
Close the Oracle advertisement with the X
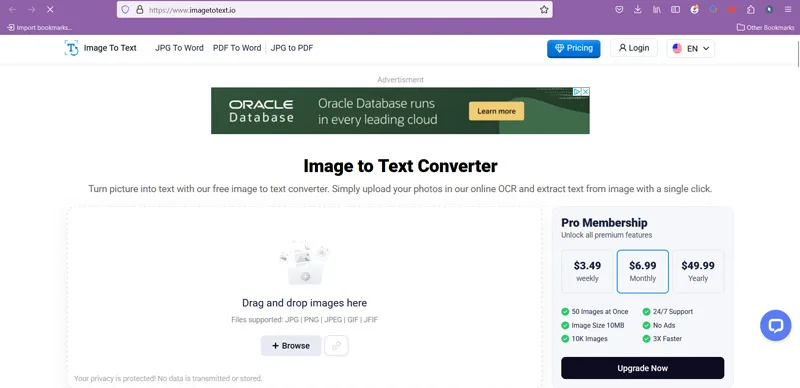[586, 91]
